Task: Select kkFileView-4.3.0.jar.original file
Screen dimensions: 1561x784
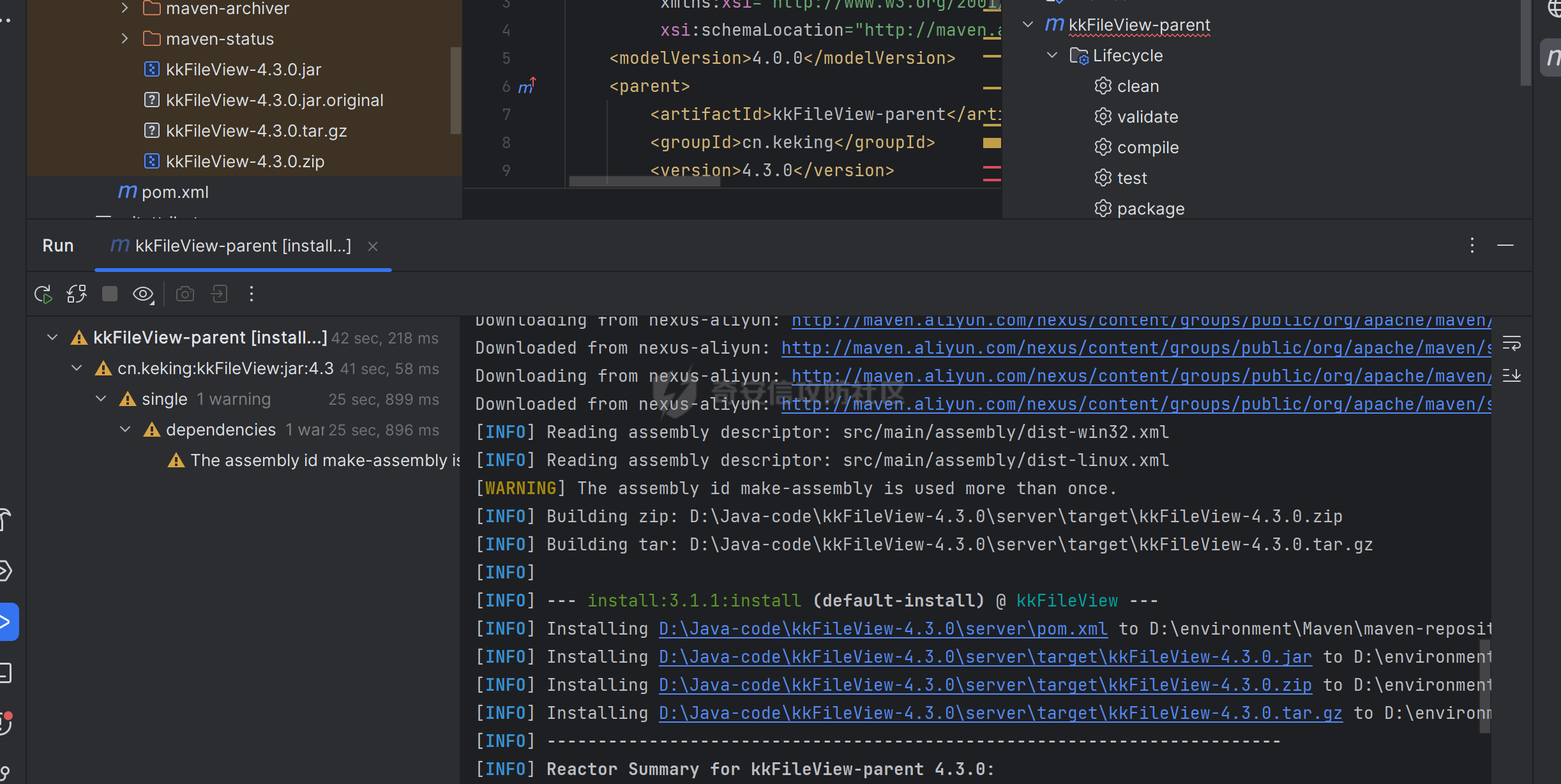Action: [x=264, y=100]
